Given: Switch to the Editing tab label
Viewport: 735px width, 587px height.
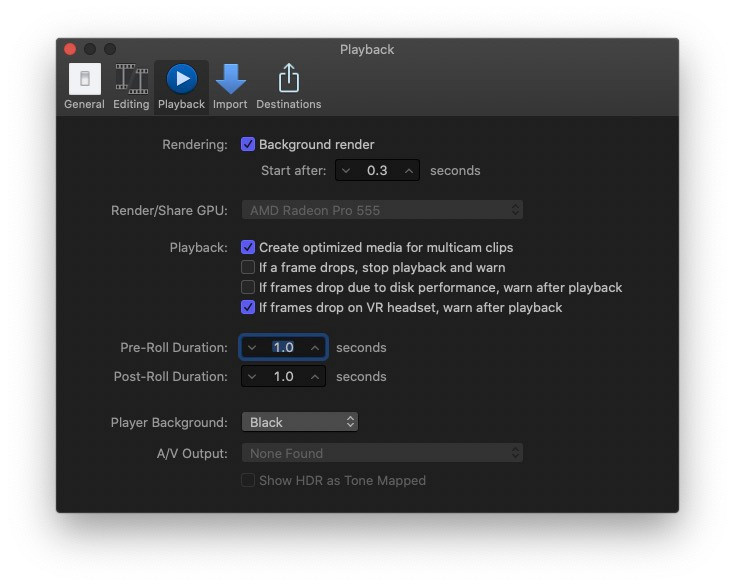Looking at the screenshot, I should [131, 104].
